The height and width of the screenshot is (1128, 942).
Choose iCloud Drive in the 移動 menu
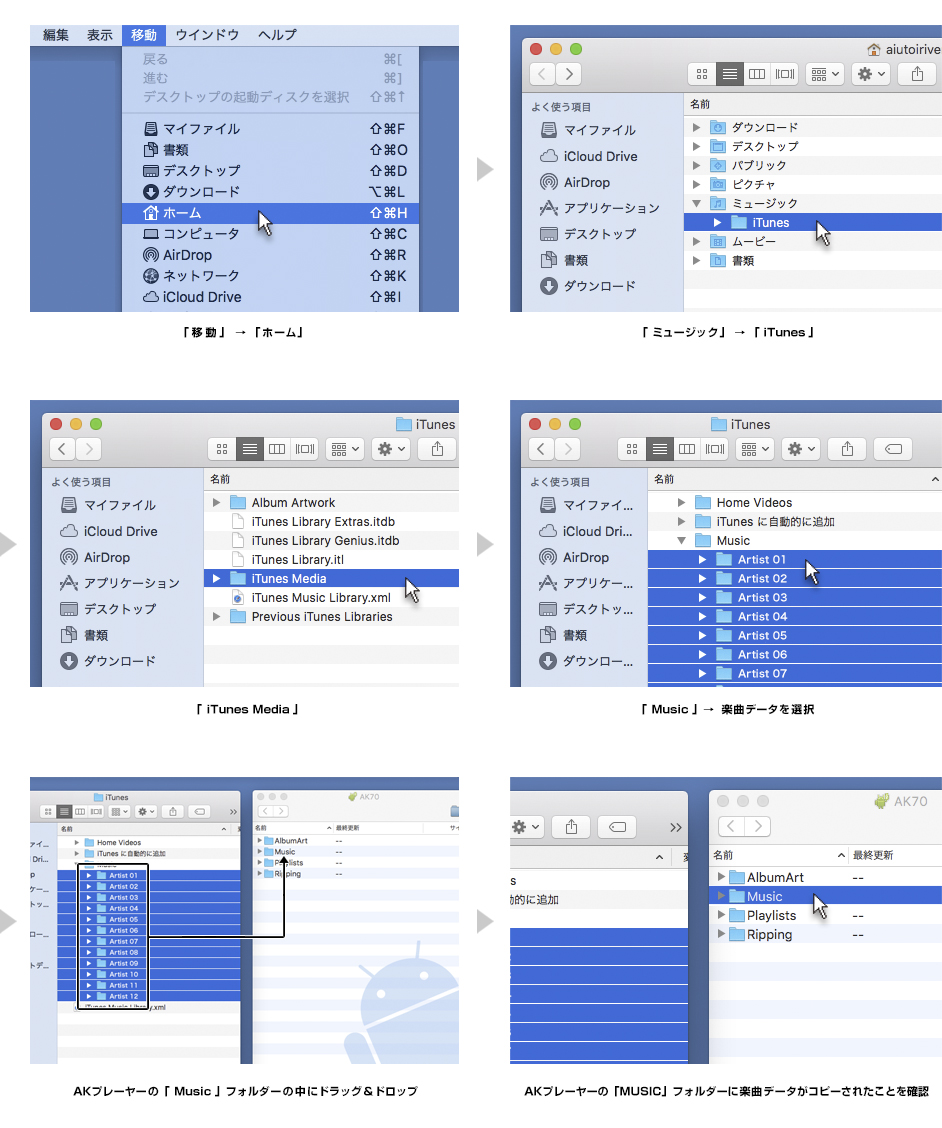[x=270, y=297]
